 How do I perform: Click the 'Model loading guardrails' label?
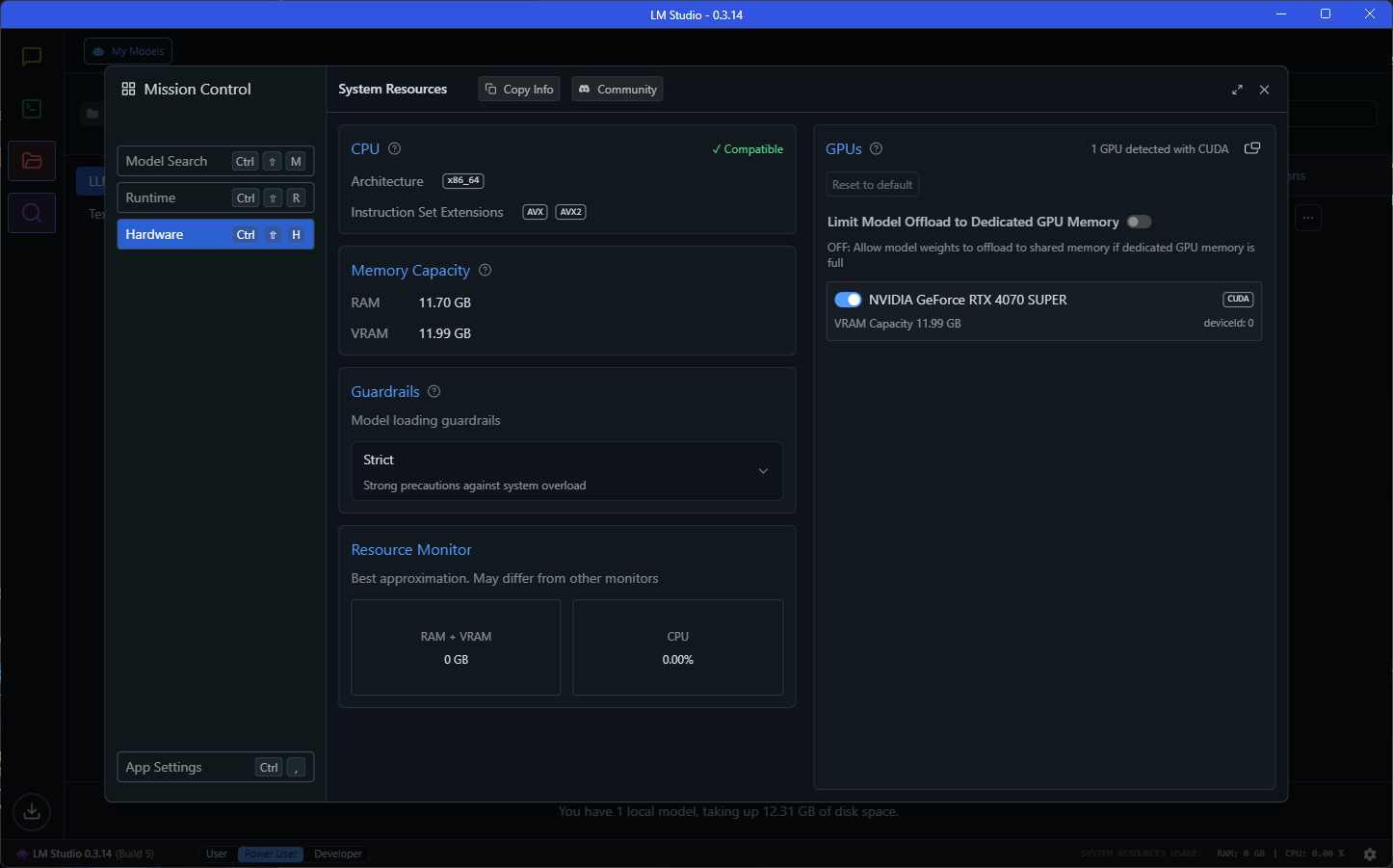tap(426, 420)
